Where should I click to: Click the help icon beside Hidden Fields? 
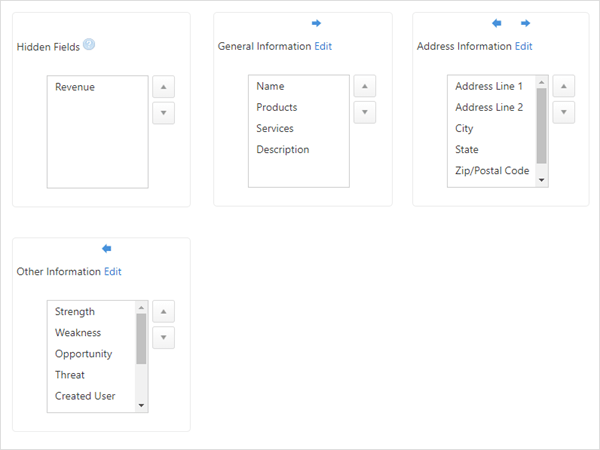coord(89,44)
